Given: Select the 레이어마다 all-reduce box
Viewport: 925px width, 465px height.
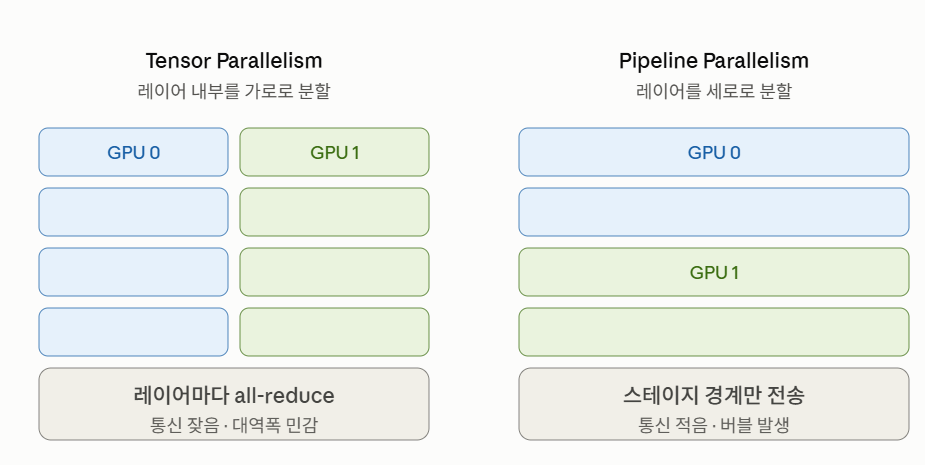Looking at the screenshot, I should click(x=234, y=404).
